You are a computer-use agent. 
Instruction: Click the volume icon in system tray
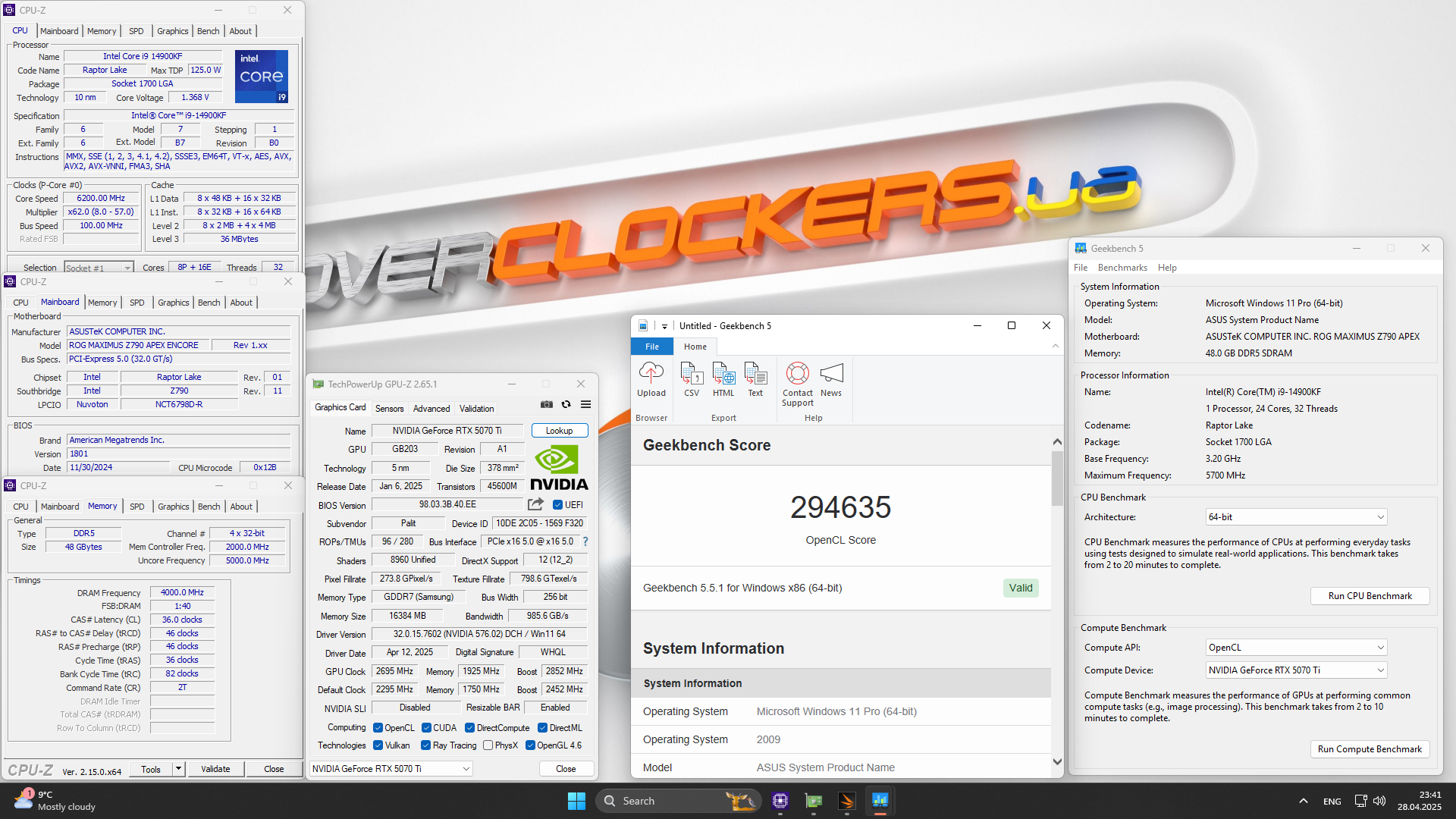click(1379, 801)
